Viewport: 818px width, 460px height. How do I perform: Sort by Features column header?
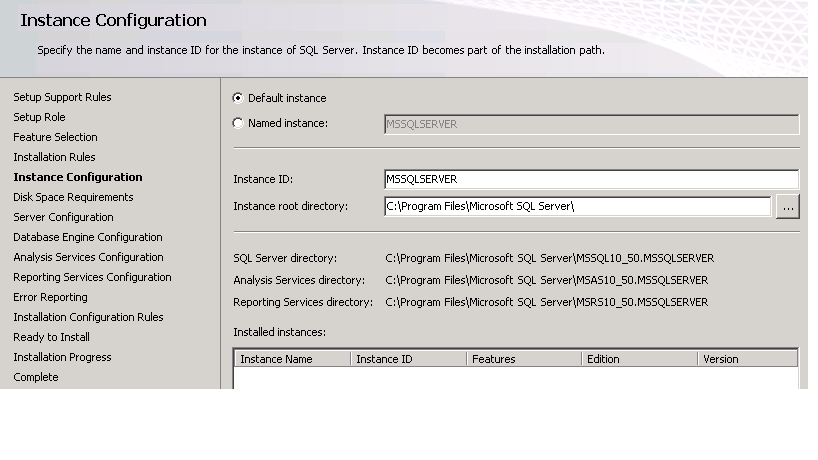(524, 359)
